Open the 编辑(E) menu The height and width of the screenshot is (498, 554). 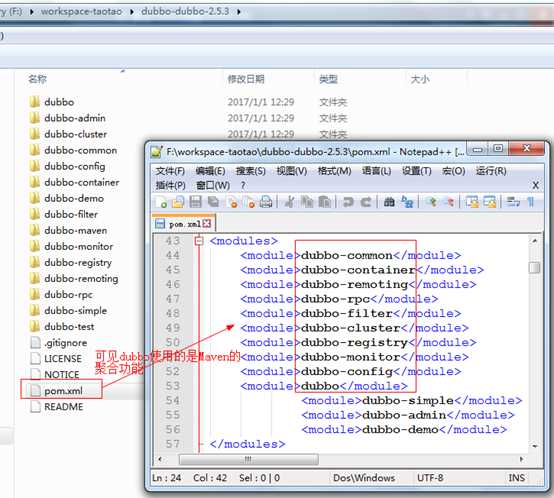(x=210, y=171)
